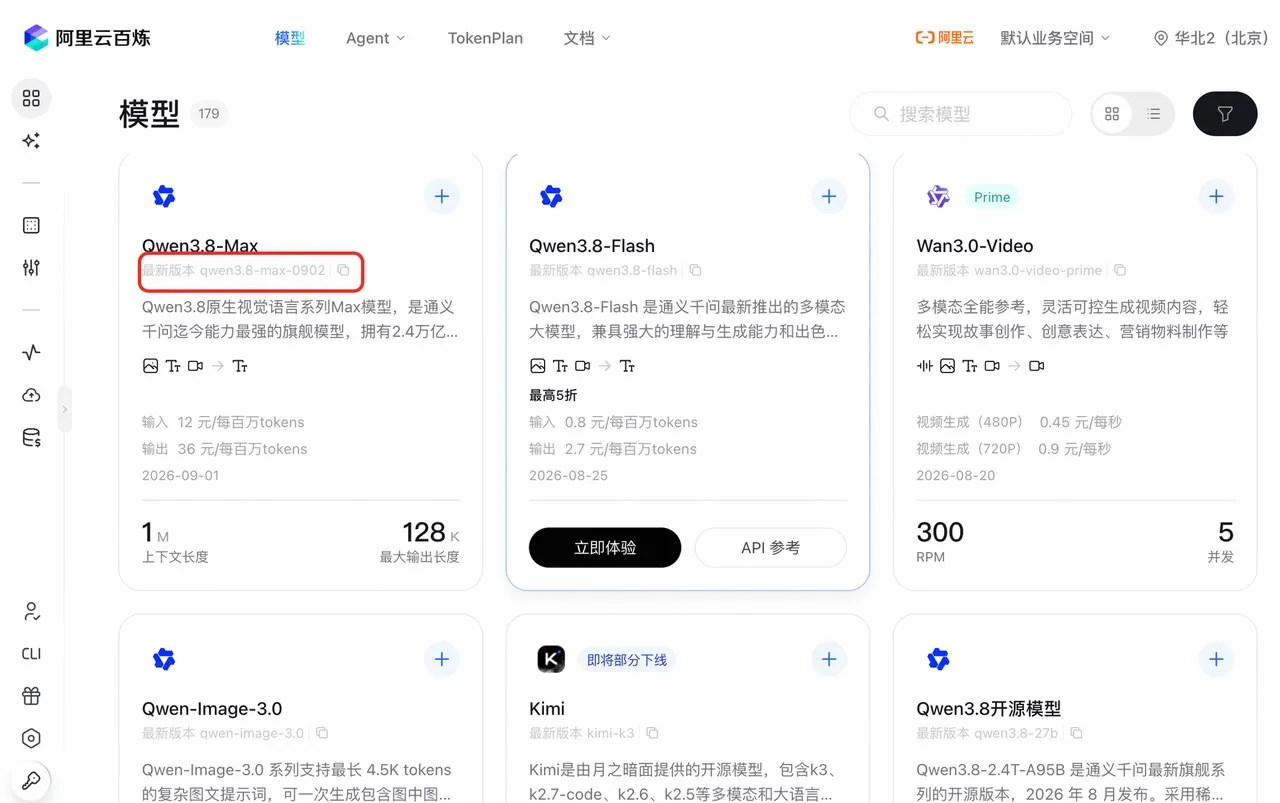Click the date 2026-08-20 on Wan3.0-Video
Viewport: 1280px width, 803px height.
[956, 475]
